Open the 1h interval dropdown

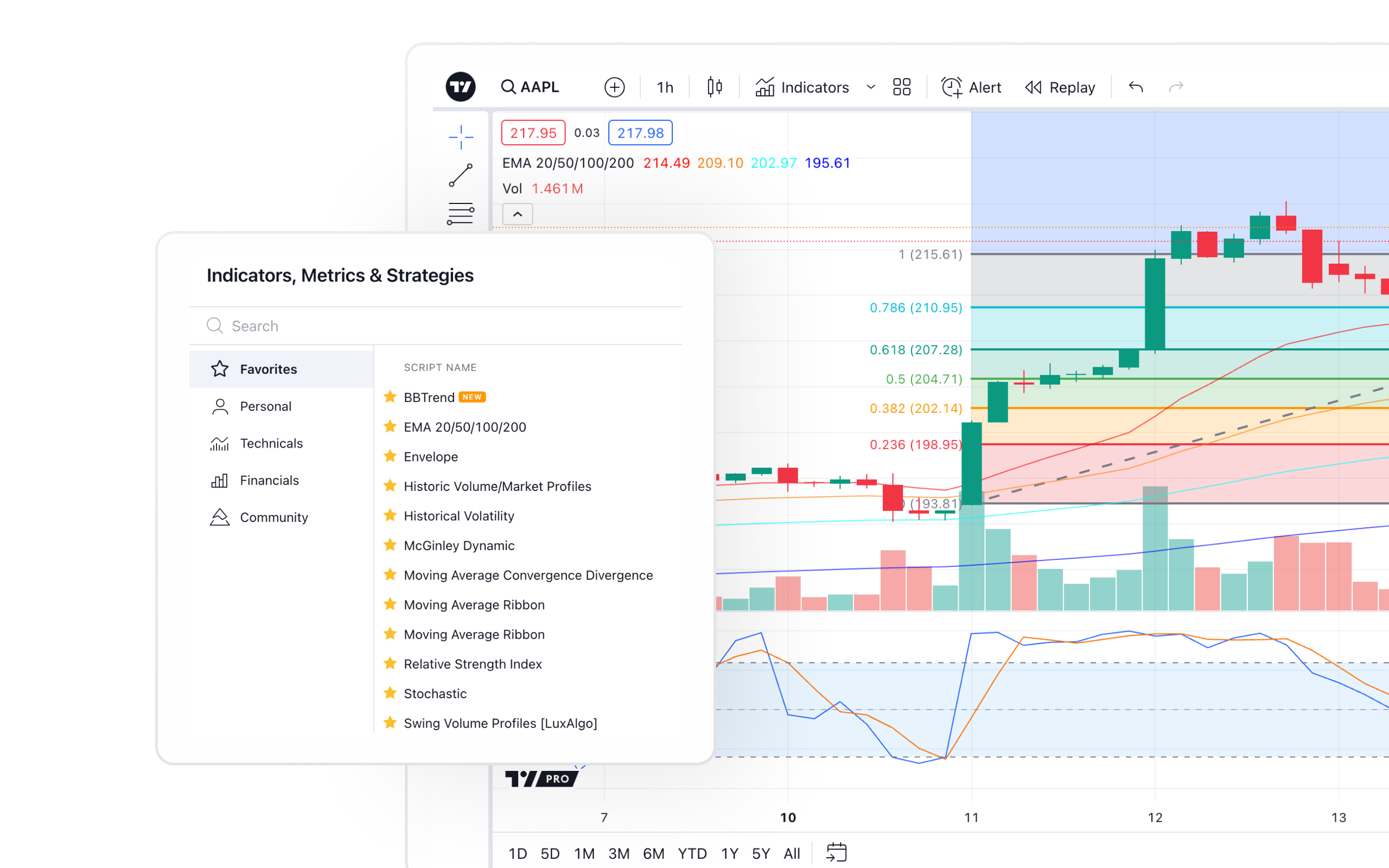point(665,87)
